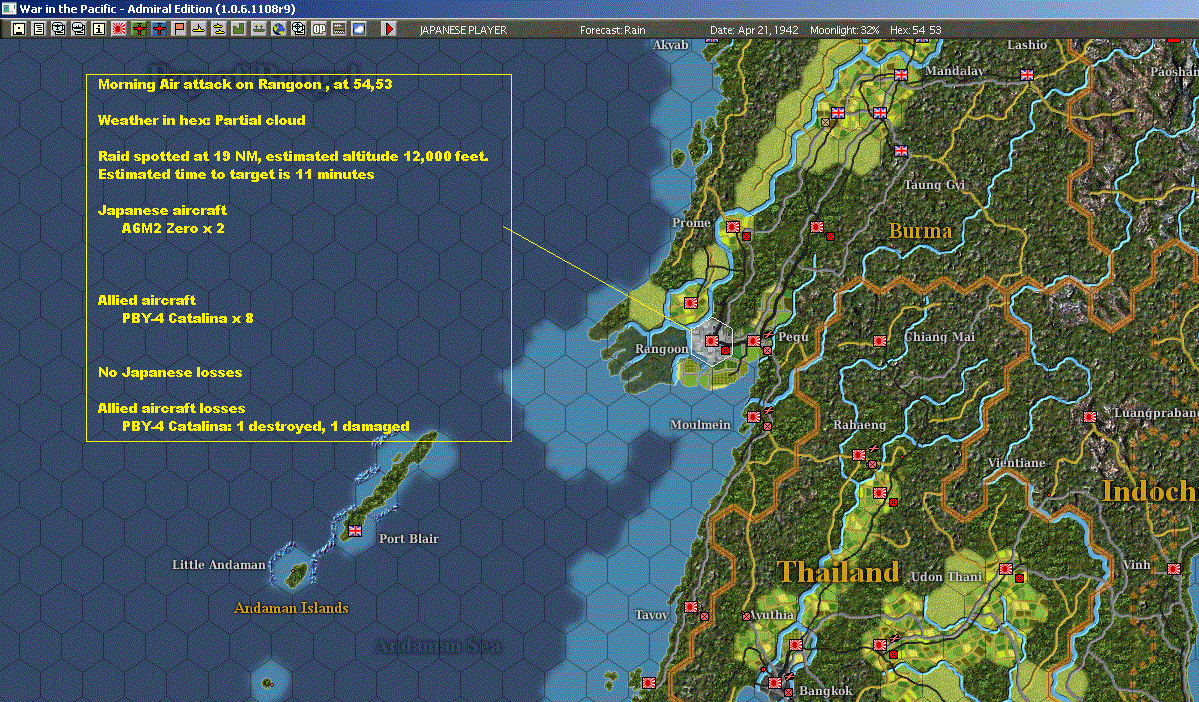Open the OP toolbar button
The image size is (1199, 702).
pos(319,29)
